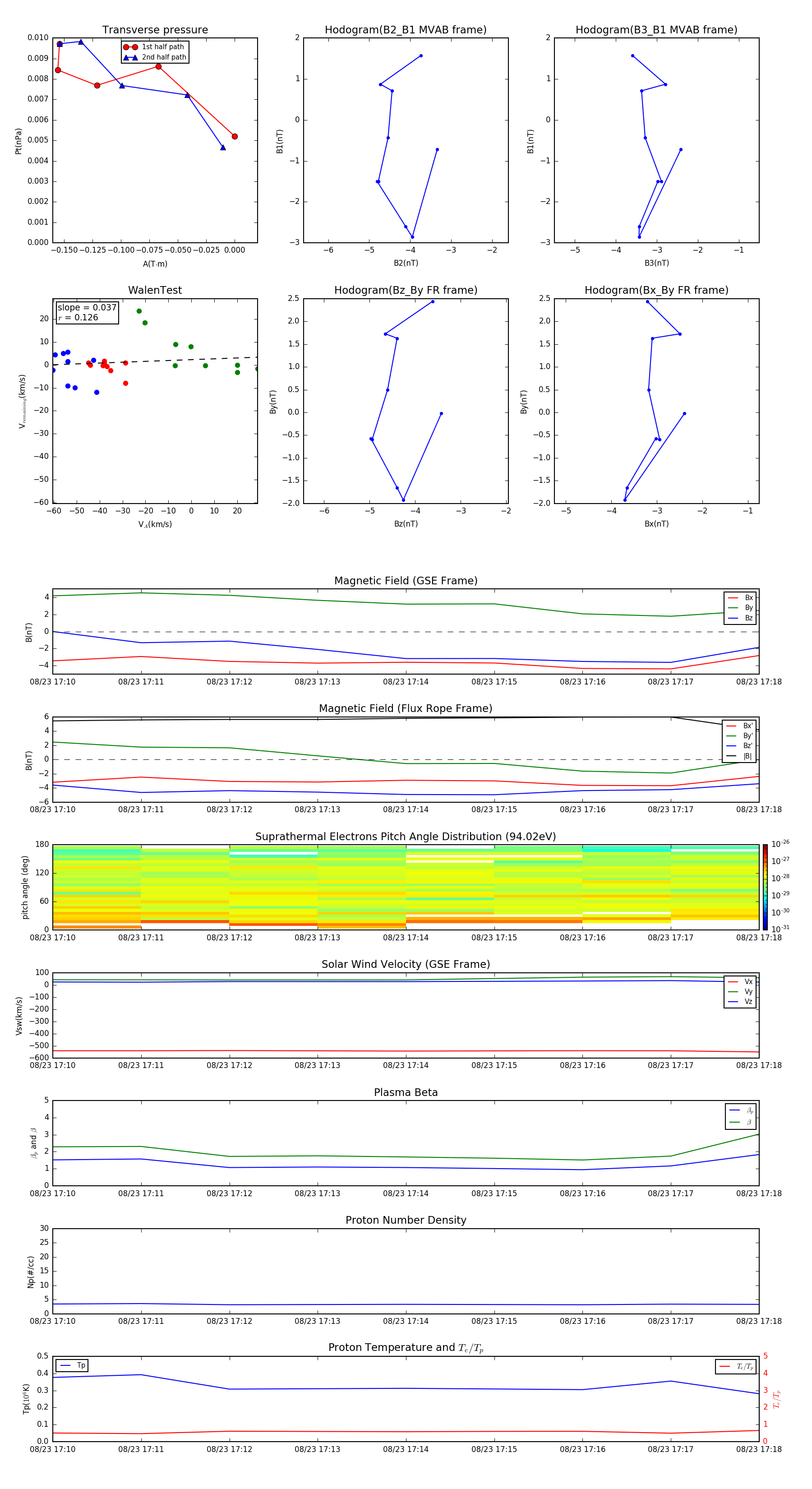Screen dimensions: 812x1489
Task: Click the 'Hodogram(Bx_By FR frame)' title
Action: coord(656,290)
